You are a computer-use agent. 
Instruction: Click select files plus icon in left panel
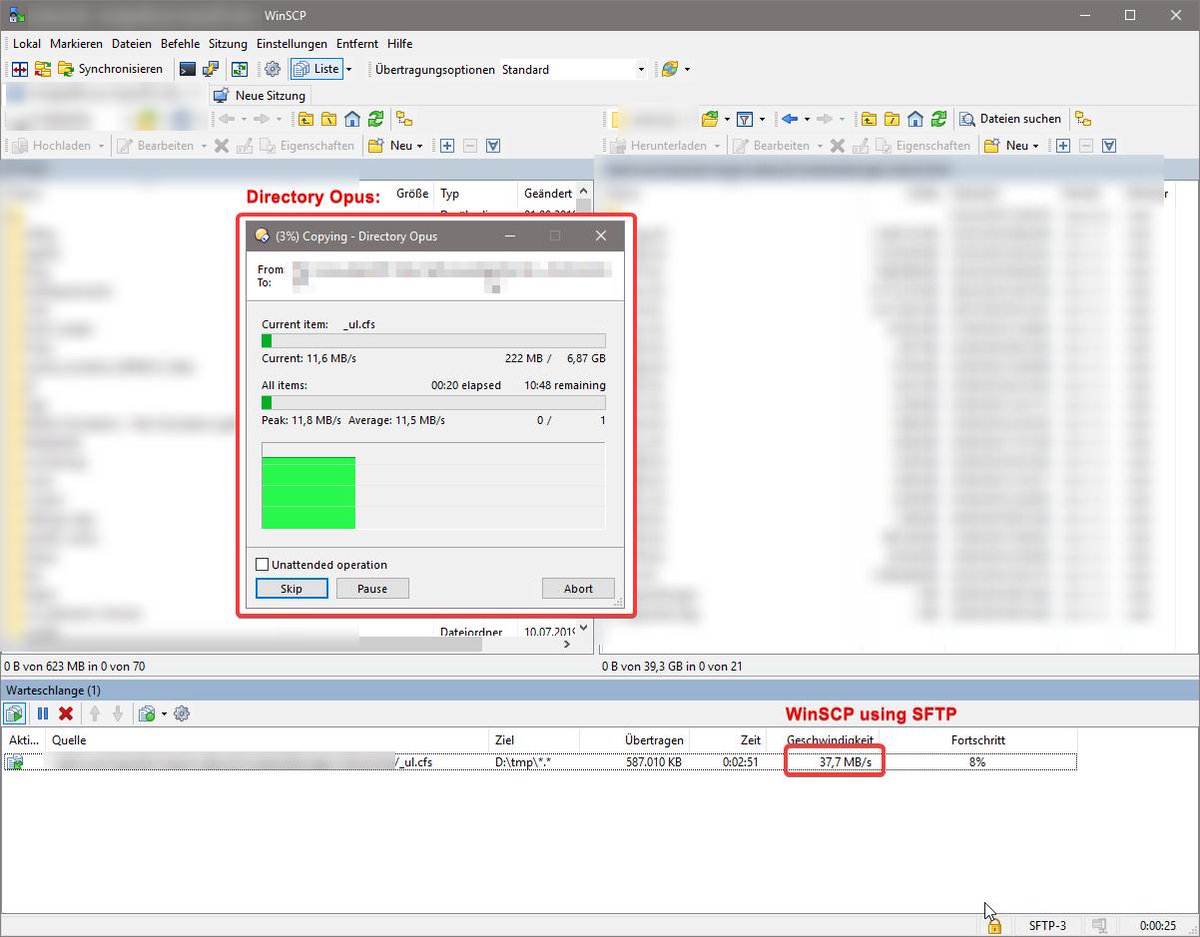click(x=447, y=145)
